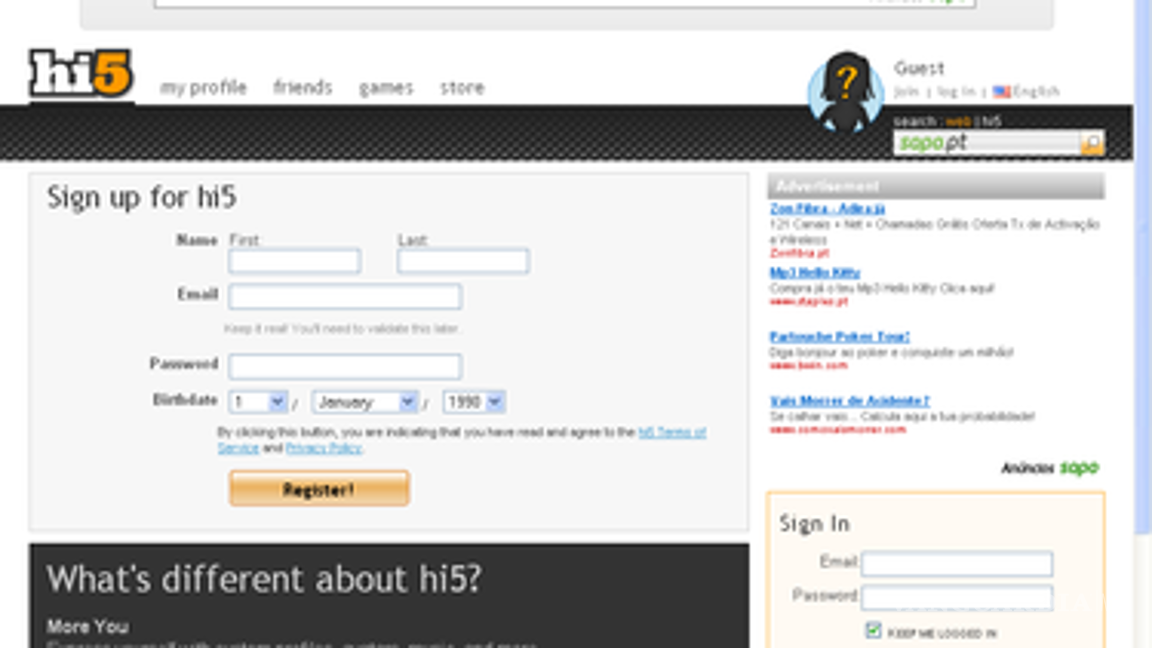Viewport: 1152px width, 648px height.
Task: Focus the First name input field
Action: (294, 261)
